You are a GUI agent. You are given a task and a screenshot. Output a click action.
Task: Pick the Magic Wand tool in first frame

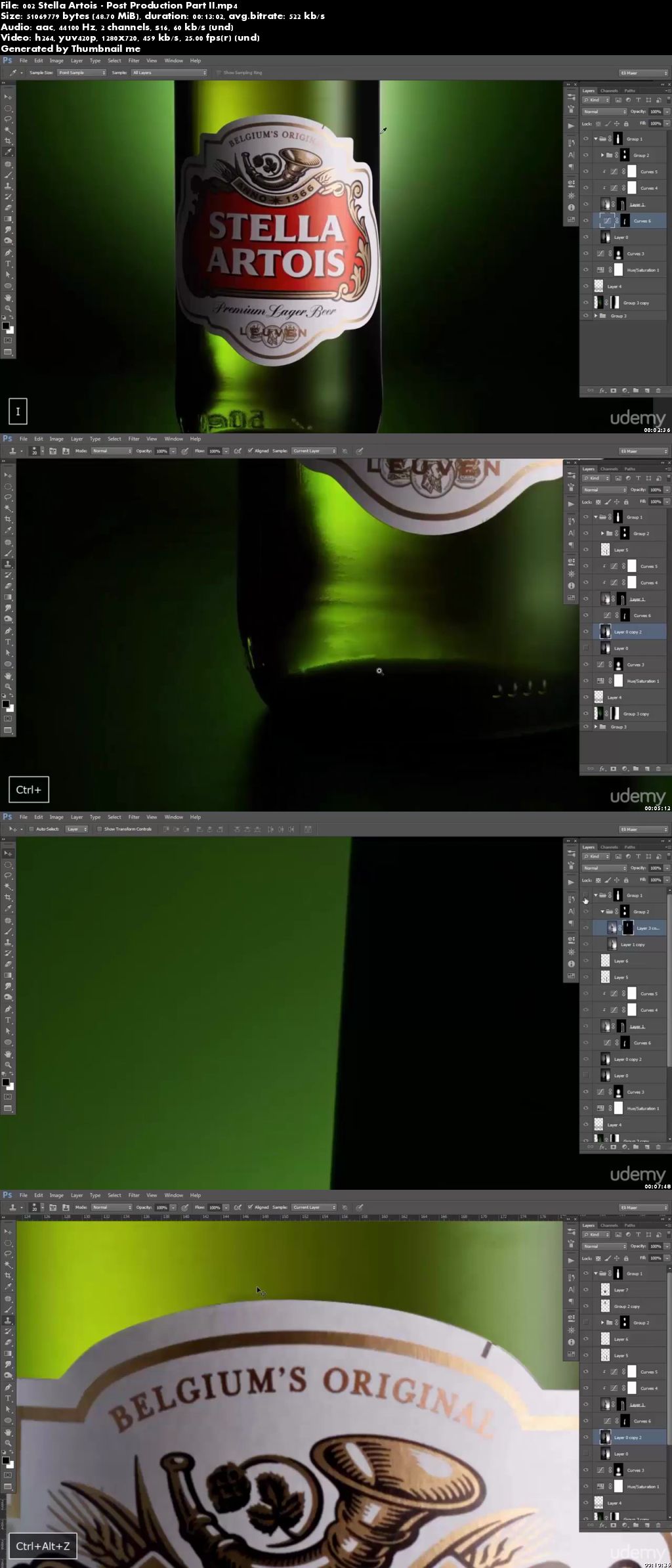coord(9,130)
